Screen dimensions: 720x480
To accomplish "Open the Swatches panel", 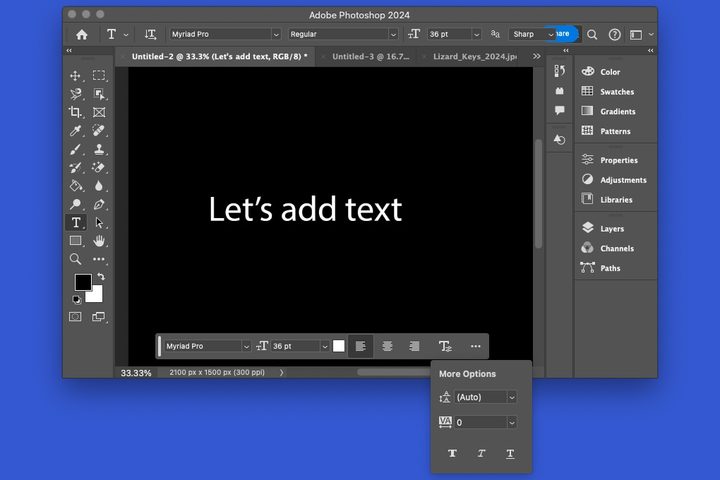I will tap(616, 91).
